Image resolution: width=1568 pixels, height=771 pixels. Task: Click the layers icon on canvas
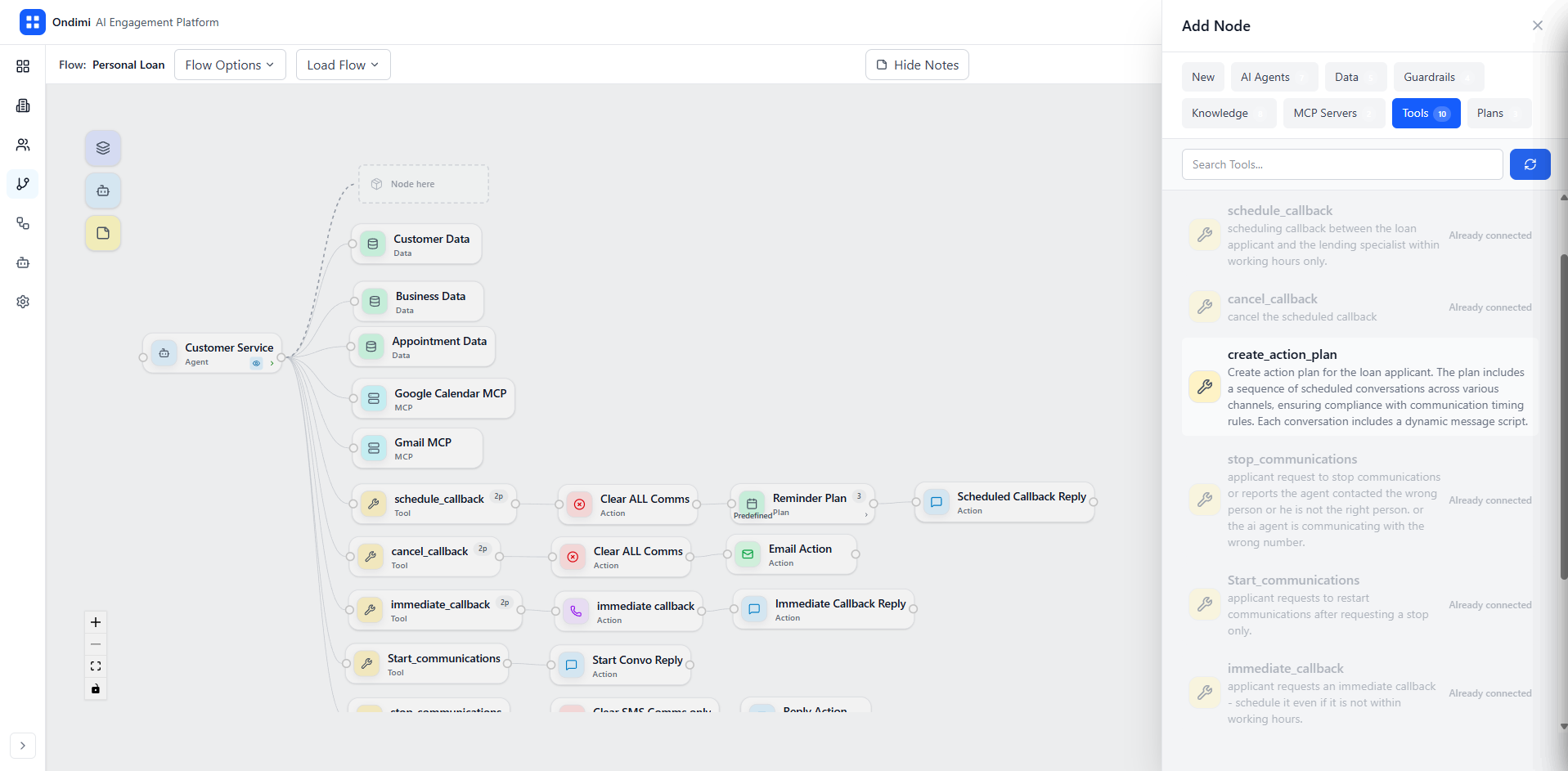pyautogui.click(x=103, y=148)
